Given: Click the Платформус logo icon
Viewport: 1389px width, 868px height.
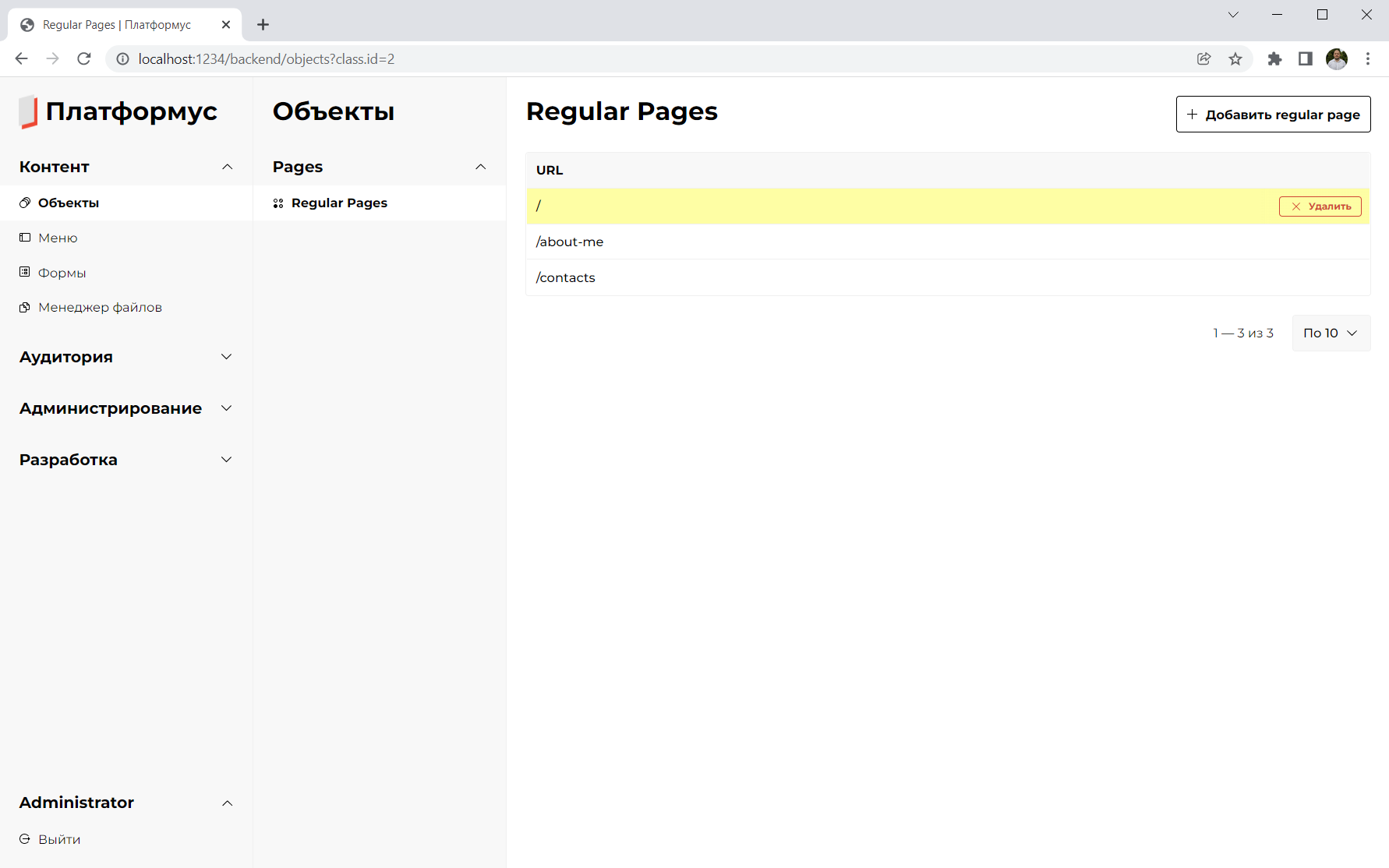Looking at the screenshot, I should point(28,111).
